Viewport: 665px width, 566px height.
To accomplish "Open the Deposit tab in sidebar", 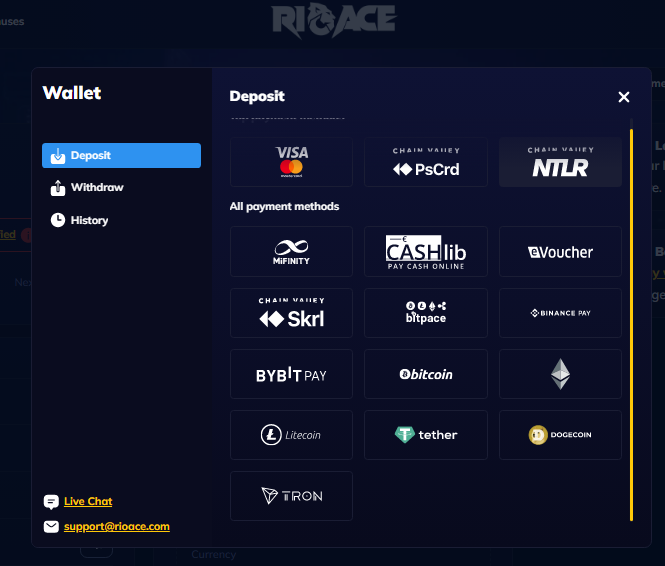I will click(121, 155).
